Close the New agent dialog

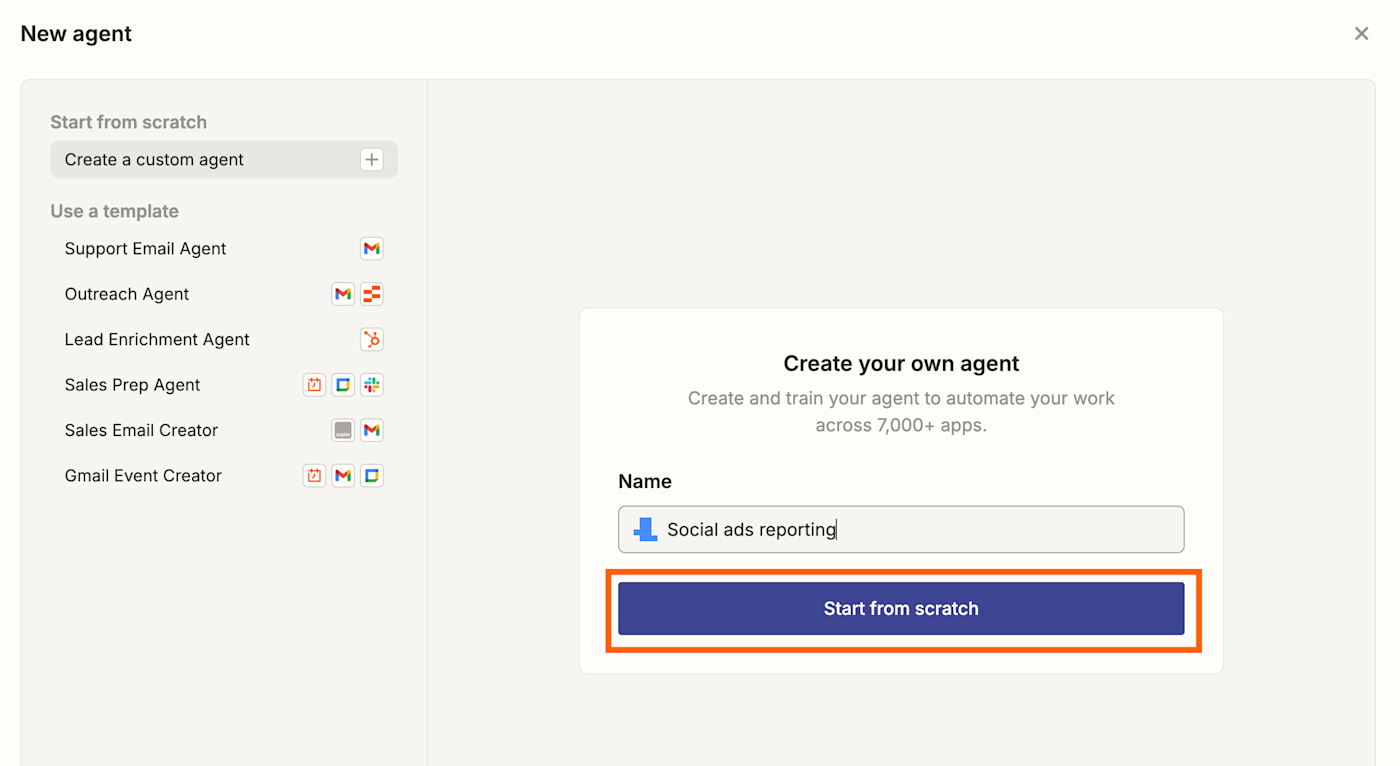pyautogui.click(x=1361, y=34)
